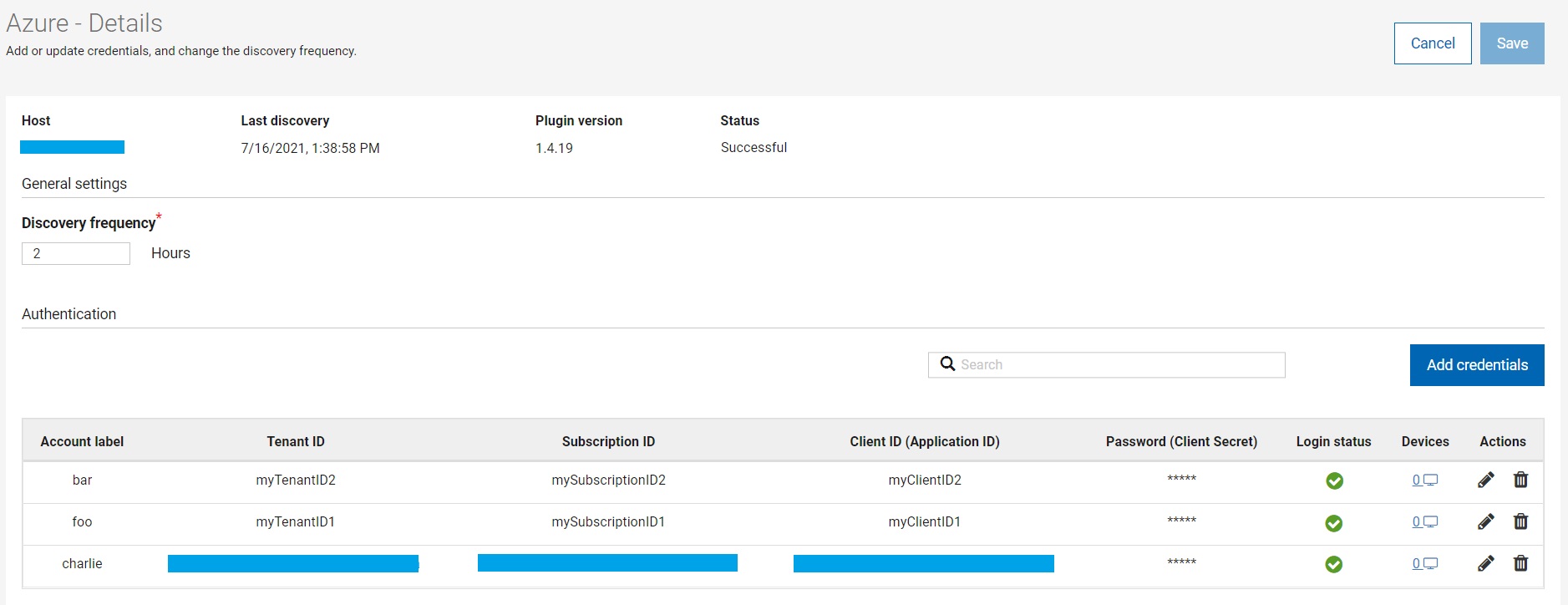1568x605 pixels.
Task: Delete the bar account row
Action: [x=1520, y=480]
